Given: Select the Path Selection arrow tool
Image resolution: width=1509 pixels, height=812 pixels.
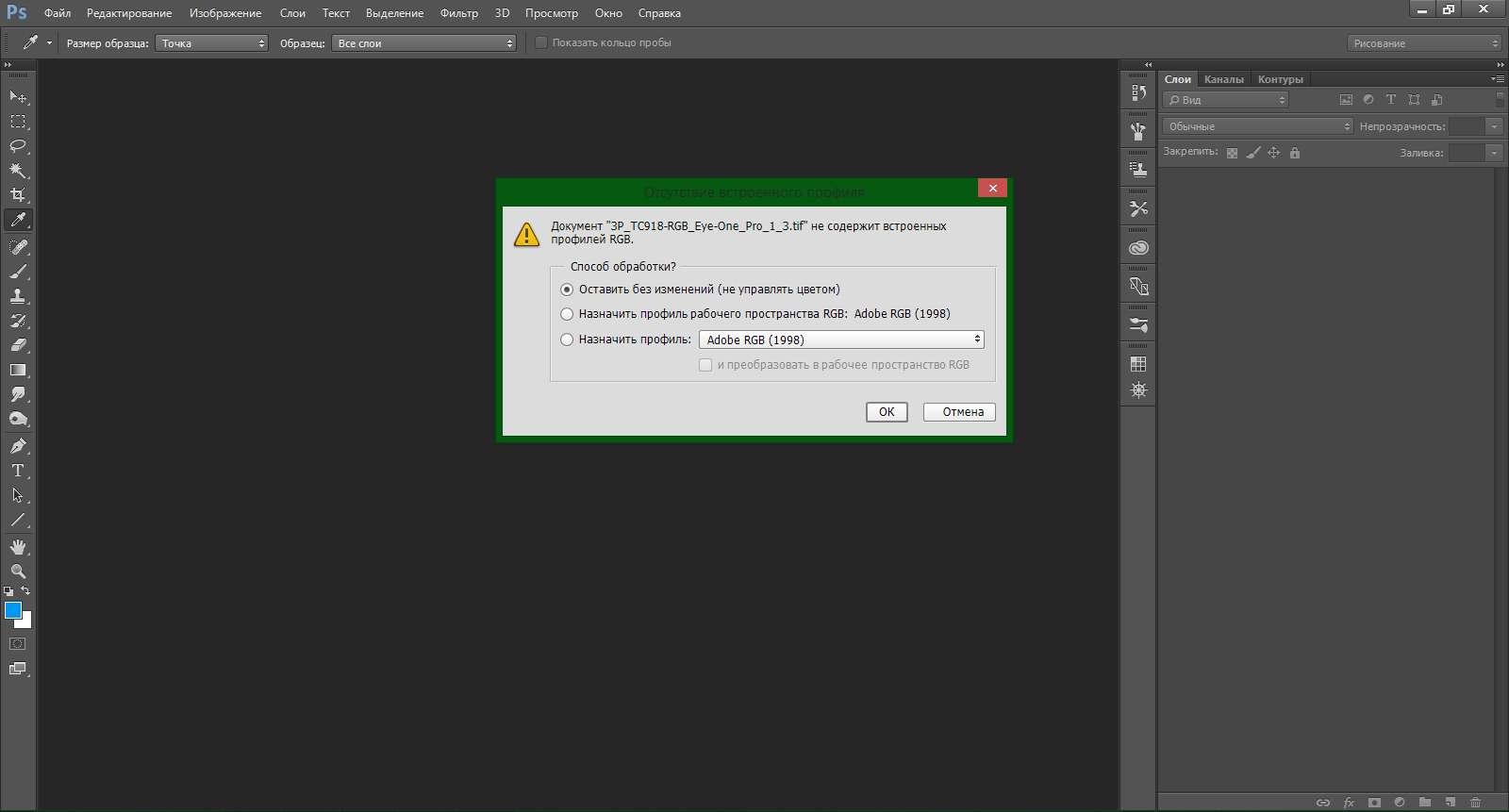Looking at the screenshot, I should click(x=18, y=495).
